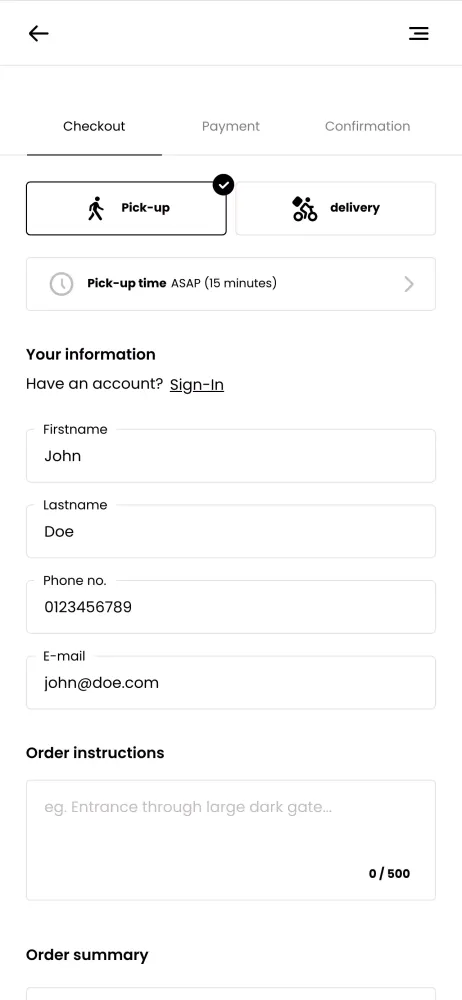Image resolution: width=462 pixels, height=1000 pixels.
Task: Switch to the Confirmation tab
Action: [x=368, y=126]
